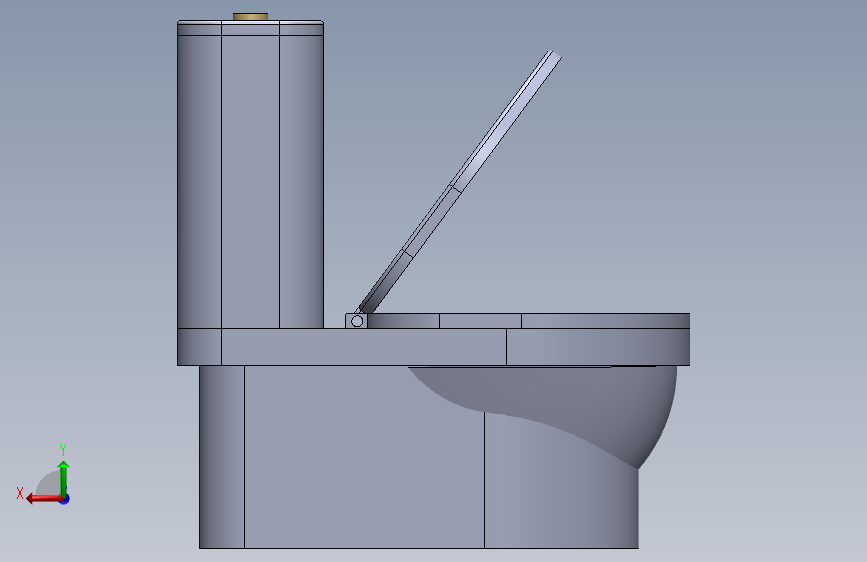Click the red X axis arrow of the triad

pyautogui.click(x=44, y=499)
